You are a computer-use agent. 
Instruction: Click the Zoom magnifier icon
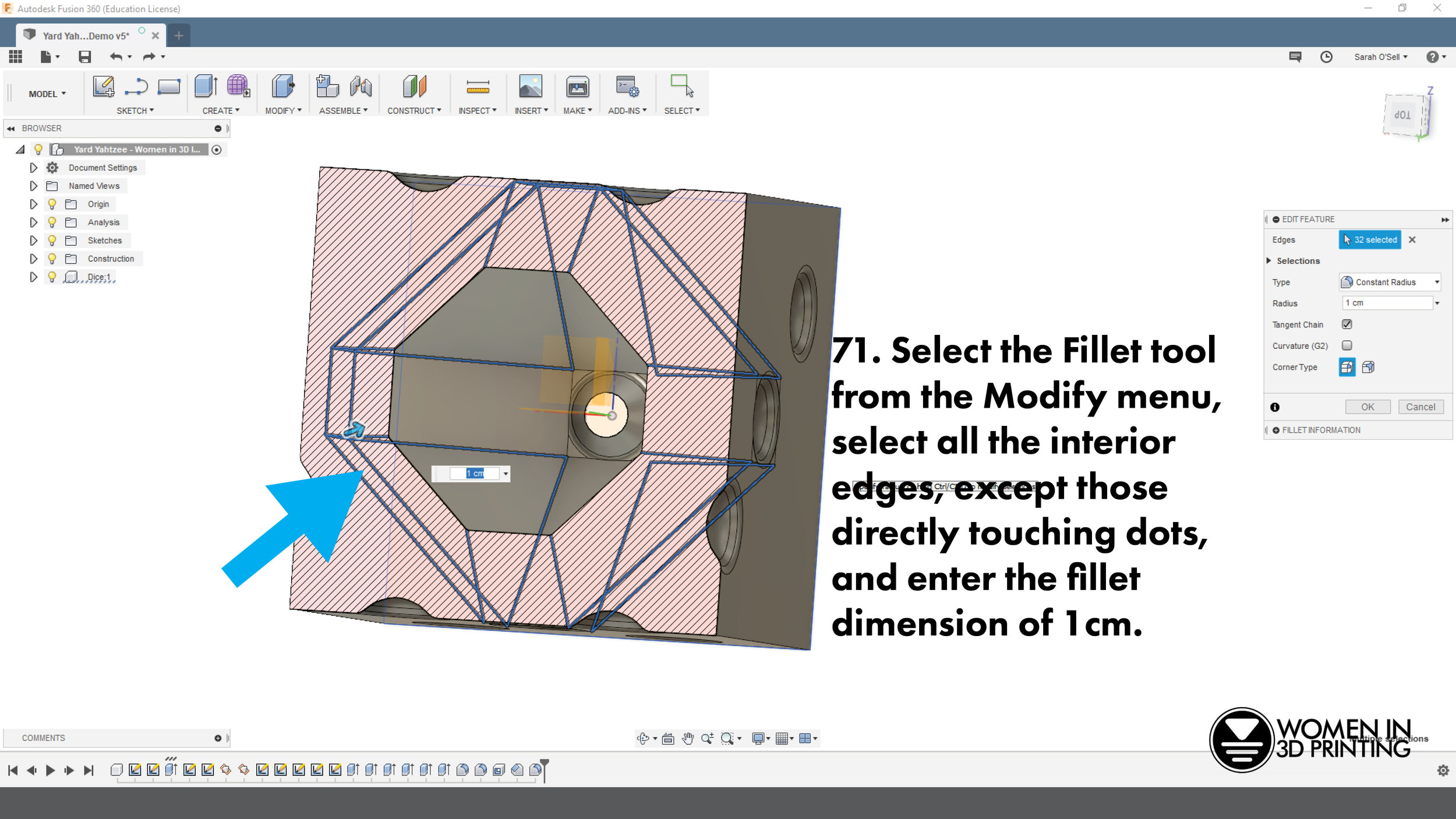(708, 738)
